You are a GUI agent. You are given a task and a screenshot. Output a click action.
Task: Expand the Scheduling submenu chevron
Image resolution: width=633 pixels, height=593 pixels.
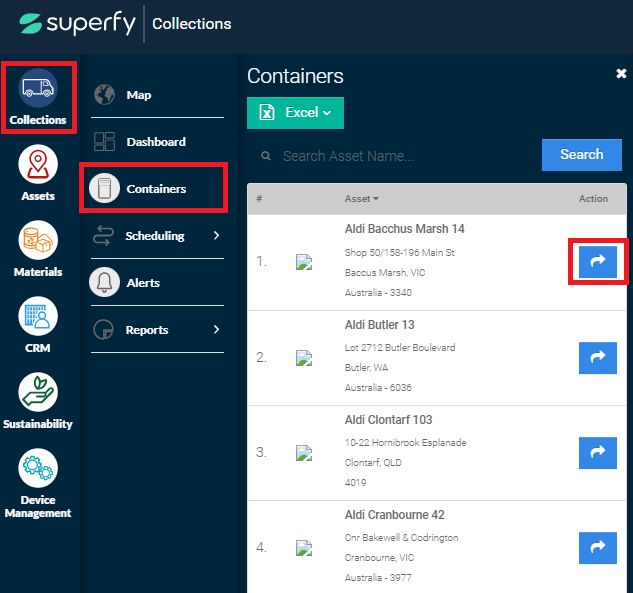(x=216, y=235)
